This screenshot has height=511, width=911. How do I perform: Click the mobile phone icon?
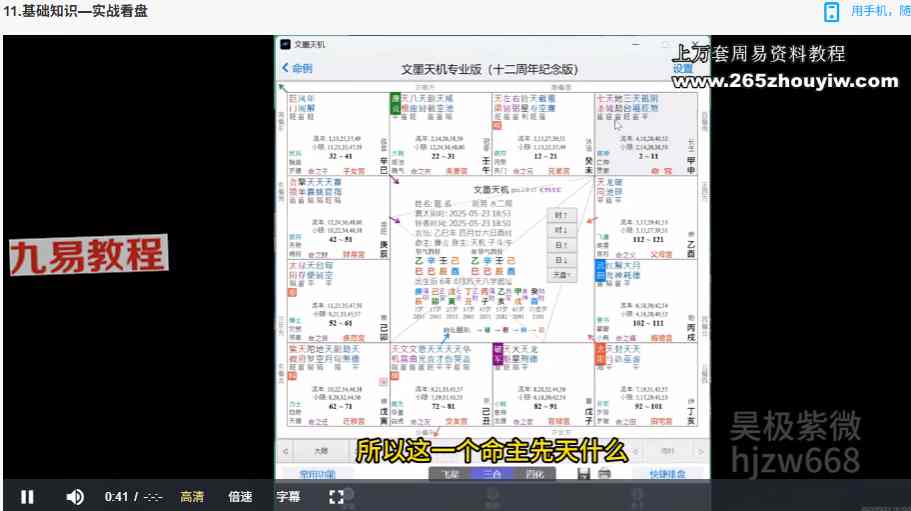[831, 12]
